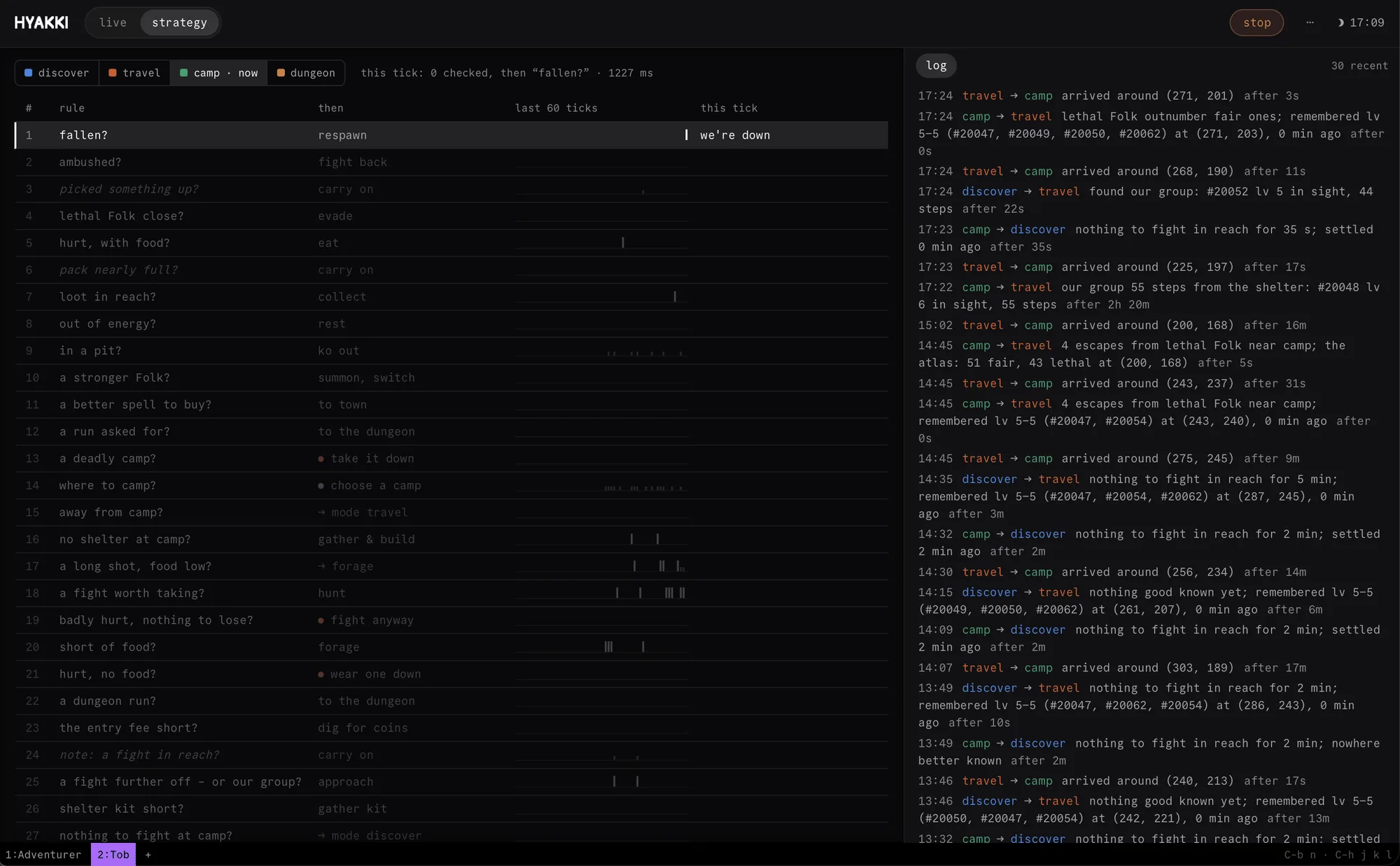Click '→ forage' action in rule 17
Viewport: 1400px width, 866px height.
(346, 566)
